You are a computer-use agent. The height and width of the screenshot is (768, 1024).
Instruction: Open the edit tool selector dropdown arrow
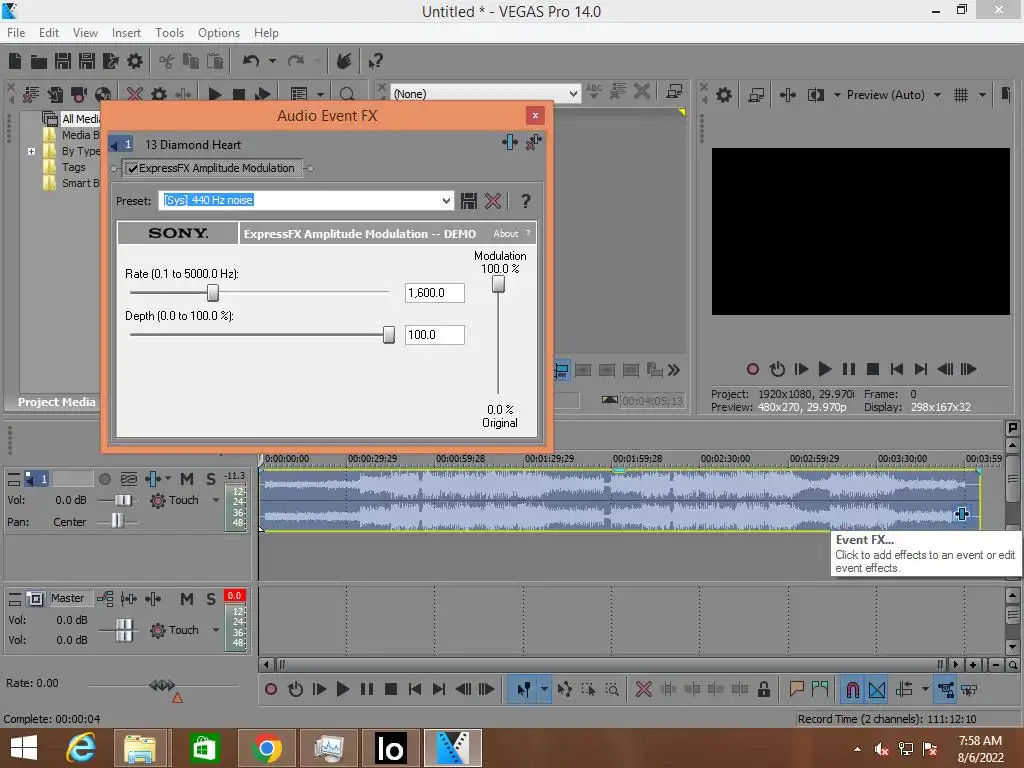coord(544,690)
